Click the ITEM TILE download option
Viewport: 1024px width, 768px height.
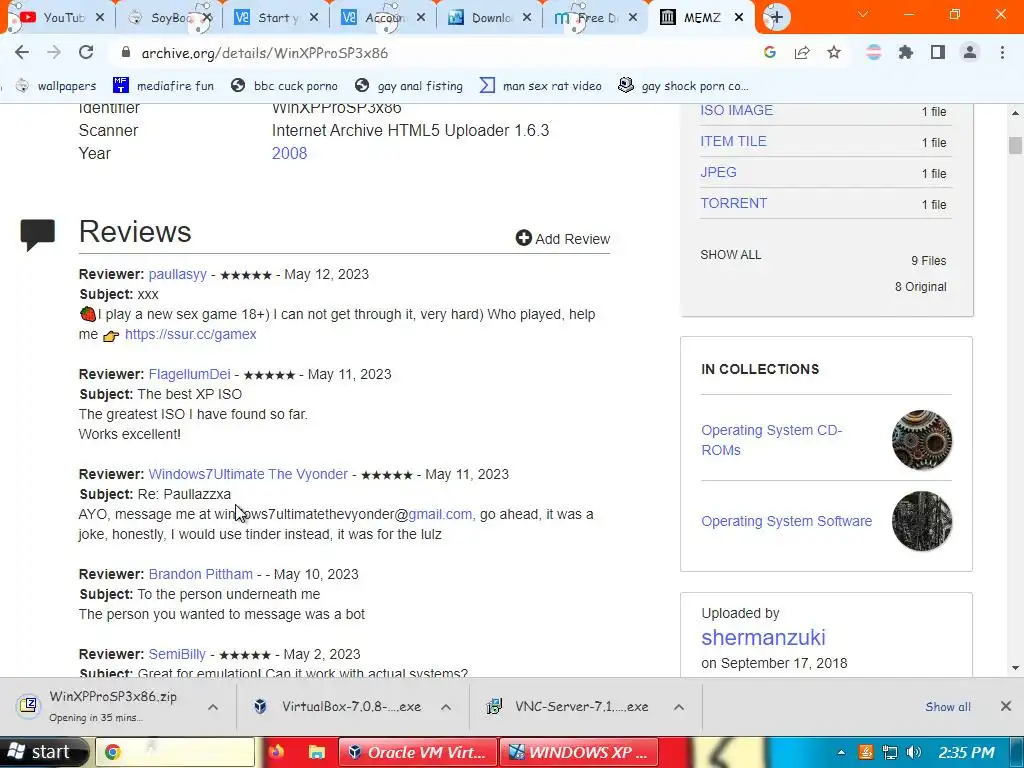(733, 141)
